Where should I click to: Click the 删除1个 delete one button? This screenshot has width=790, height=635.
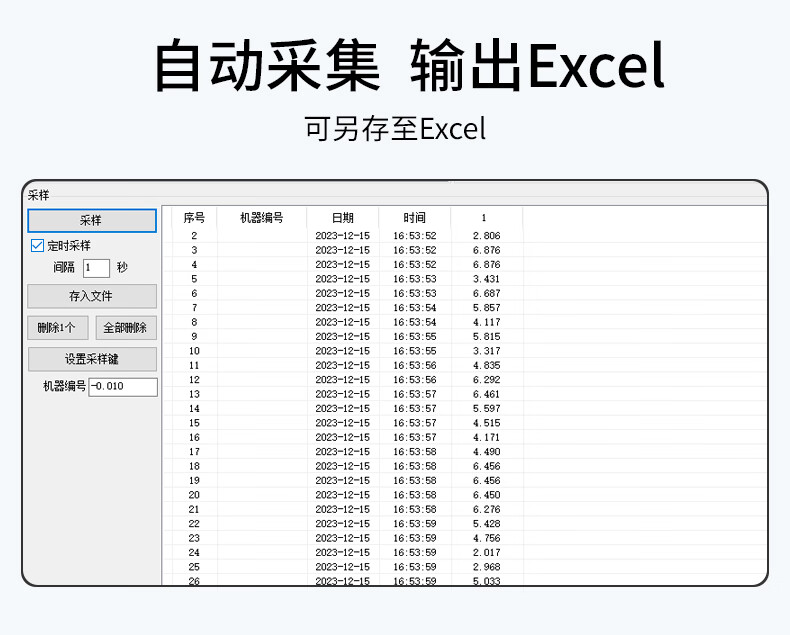coord(58,328)
